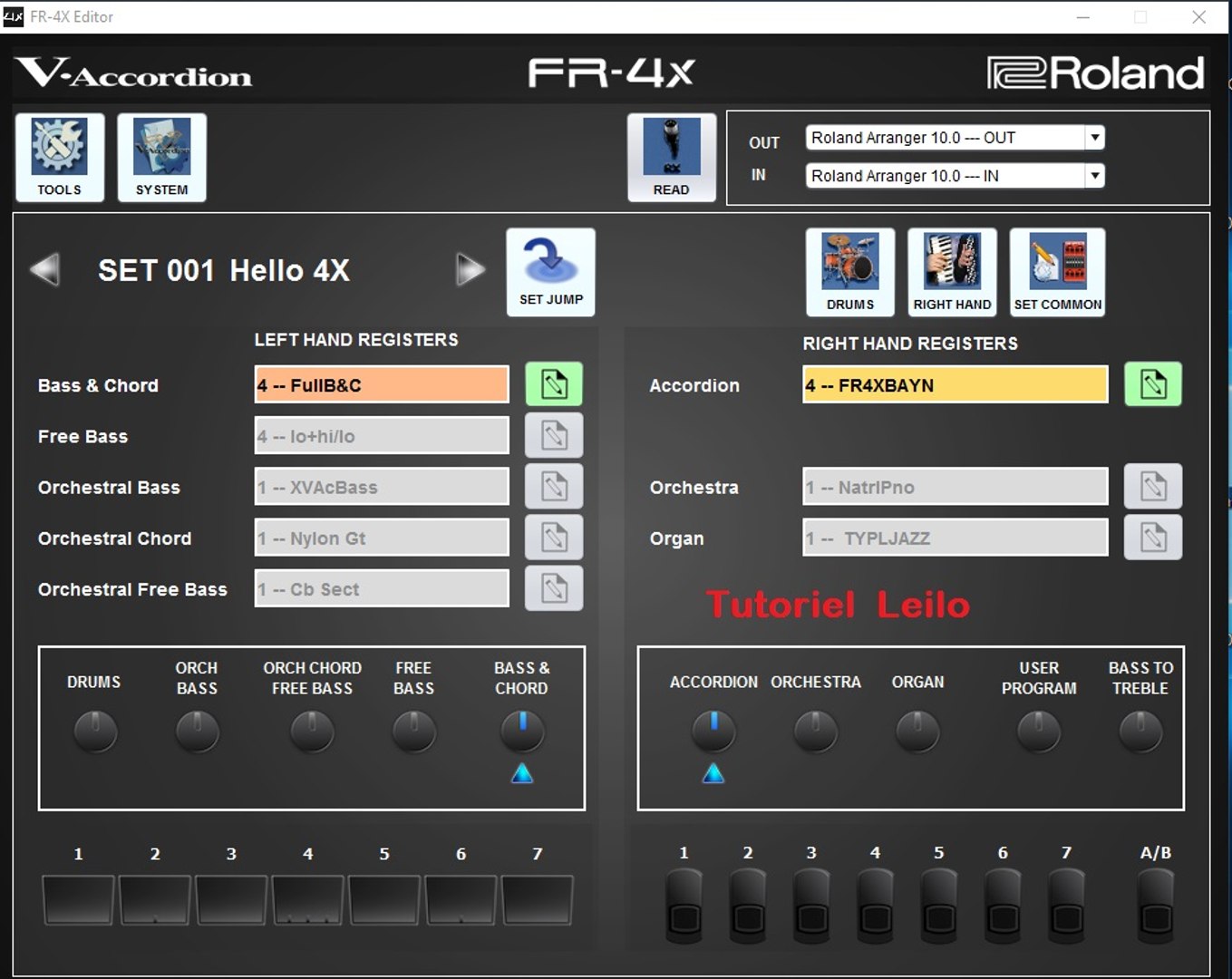
Task: Open the SYSTEM settings
Action: [x=162, y=158]
